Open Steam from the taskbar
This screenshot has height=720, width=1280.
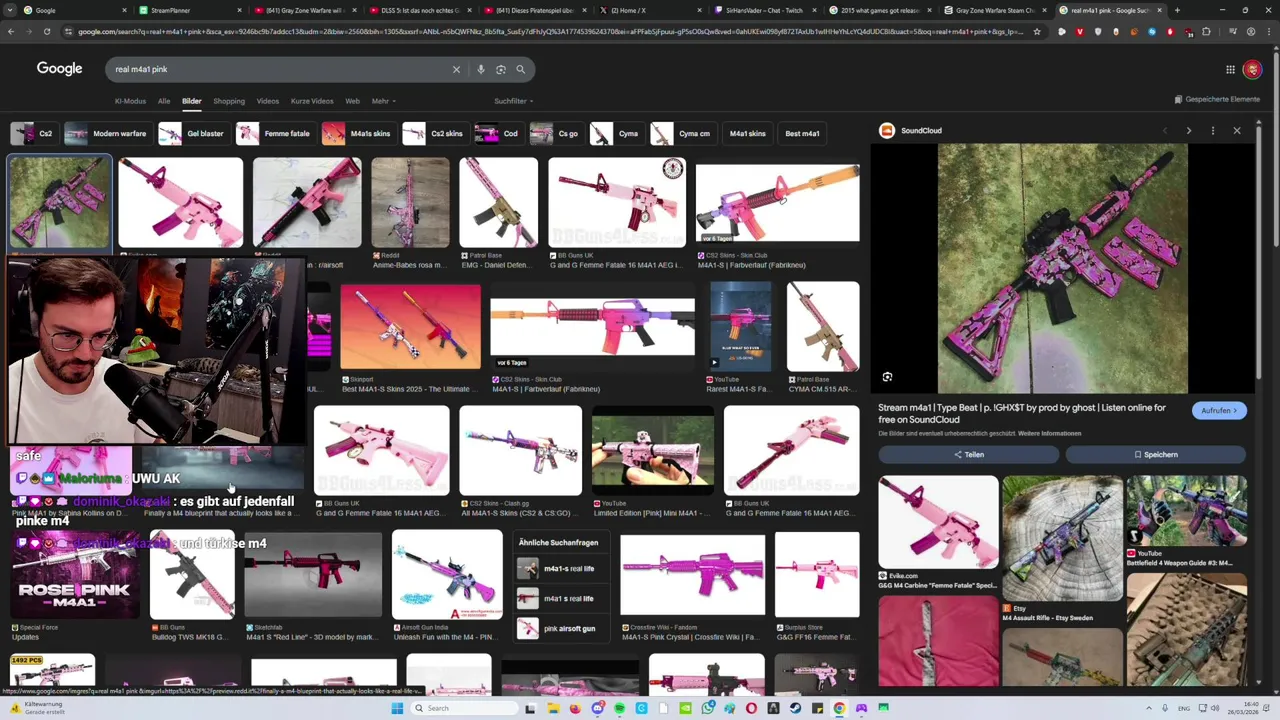click(795, 708)
